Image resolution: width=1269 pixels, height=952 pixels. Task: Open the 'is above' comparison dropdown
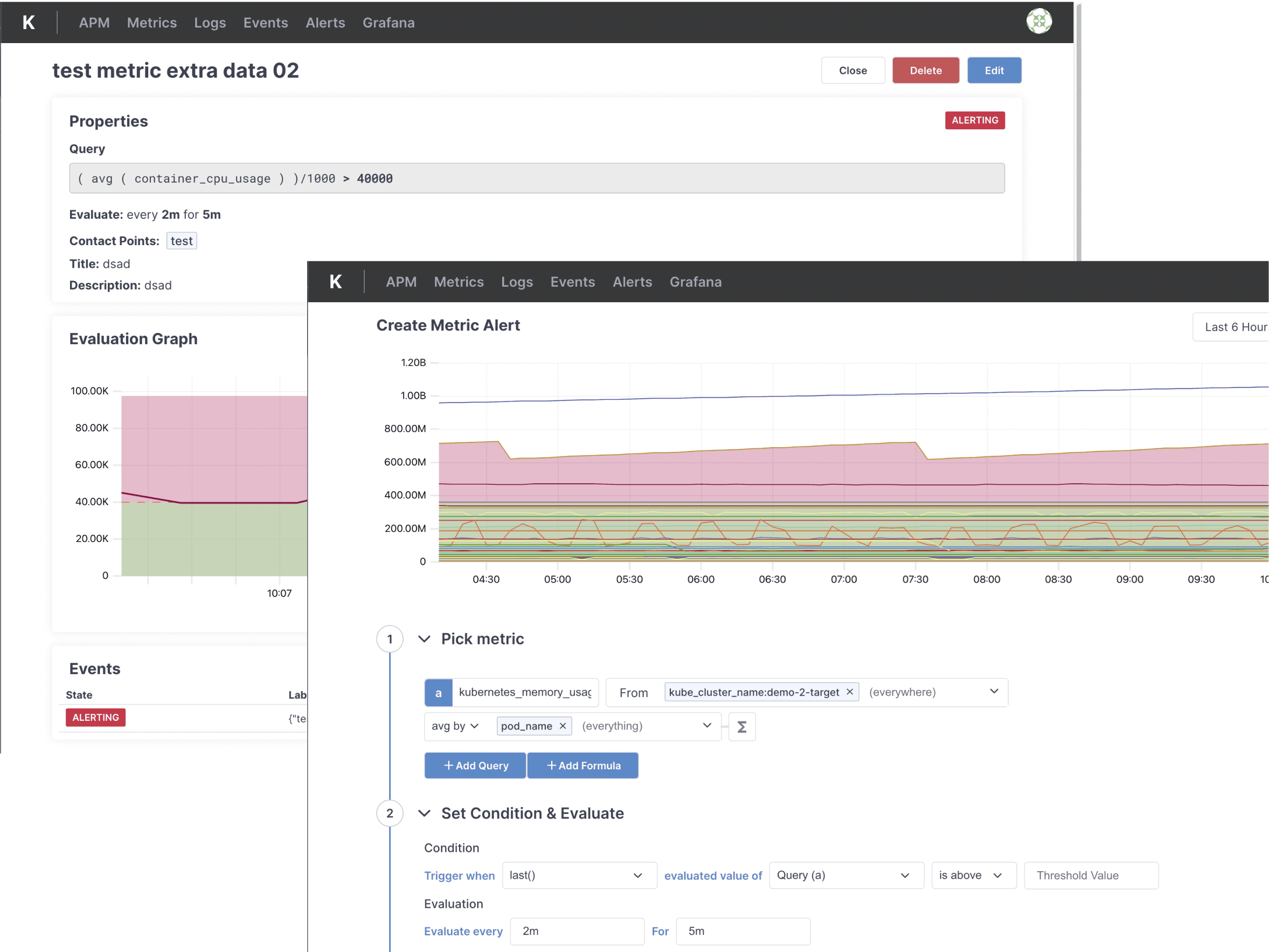973,875
